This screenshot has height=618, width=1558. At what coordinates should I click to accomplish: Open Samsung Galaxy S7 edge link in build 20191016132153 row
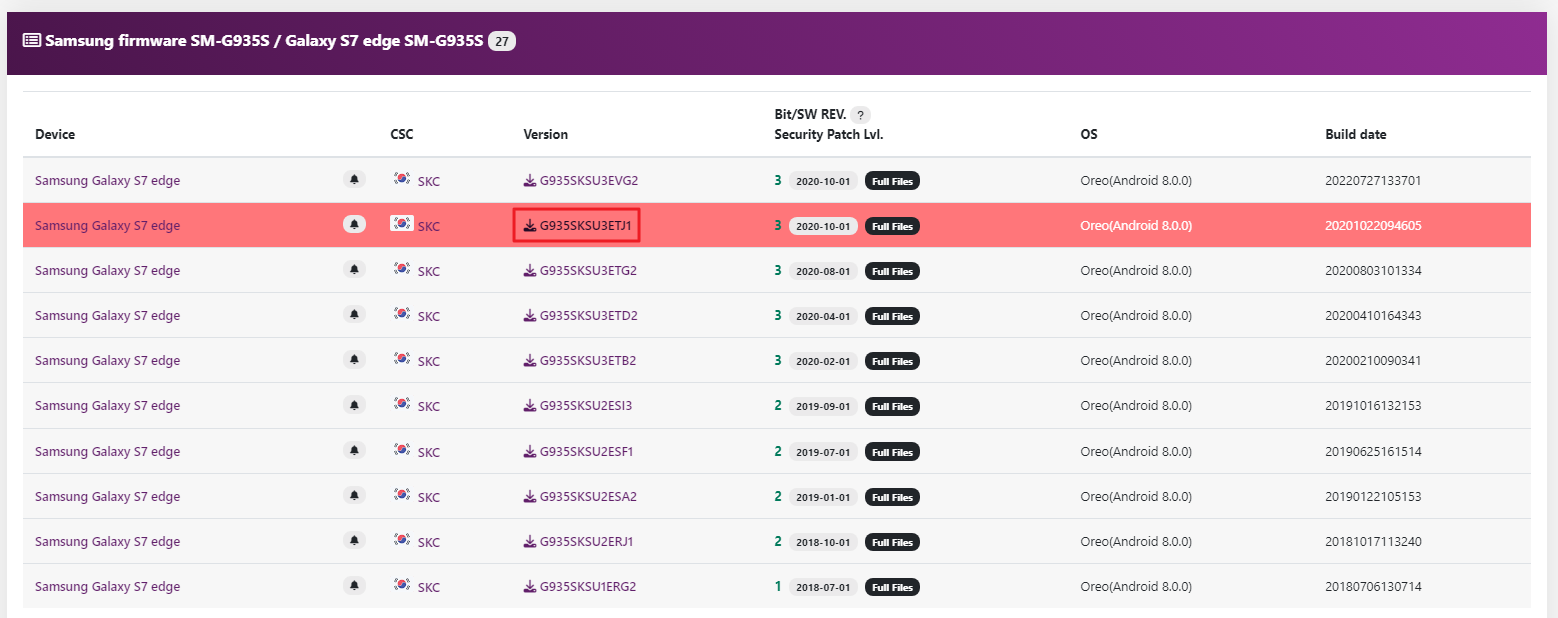tap(108, 406)
